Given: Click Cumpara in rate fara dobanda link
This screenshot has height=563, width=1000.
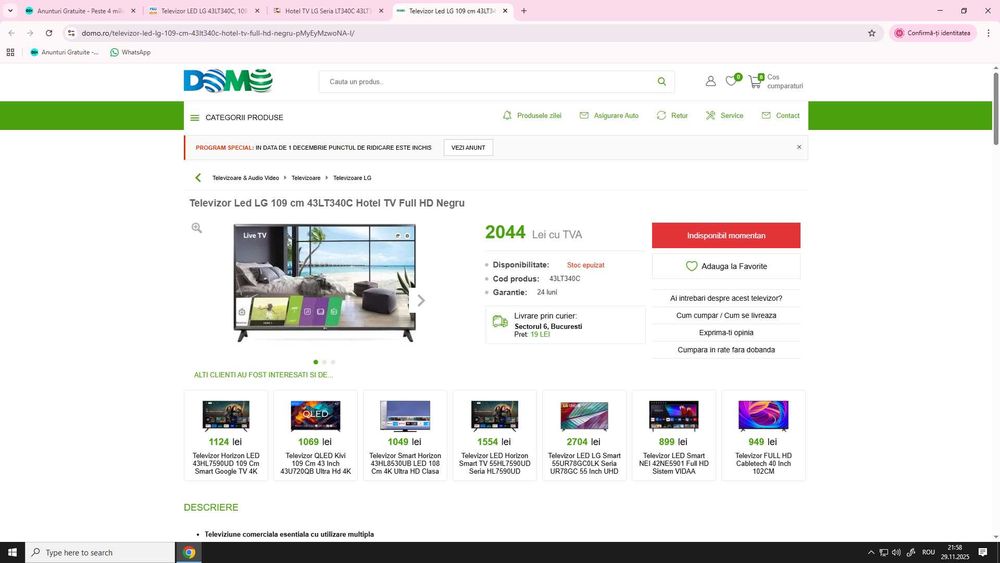Looking at the screenshot, I should 726,350.
